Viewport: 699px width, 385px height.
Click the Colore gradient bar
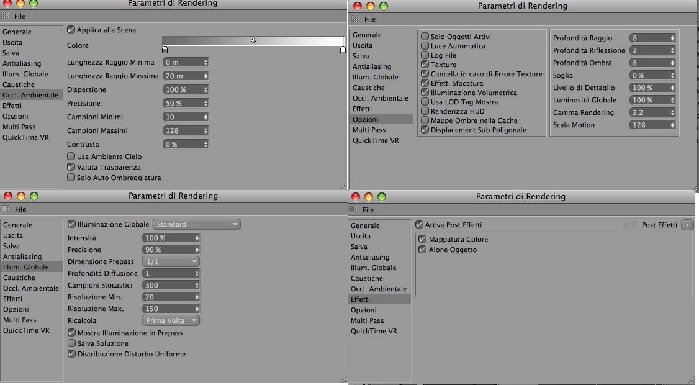[253, 41]
